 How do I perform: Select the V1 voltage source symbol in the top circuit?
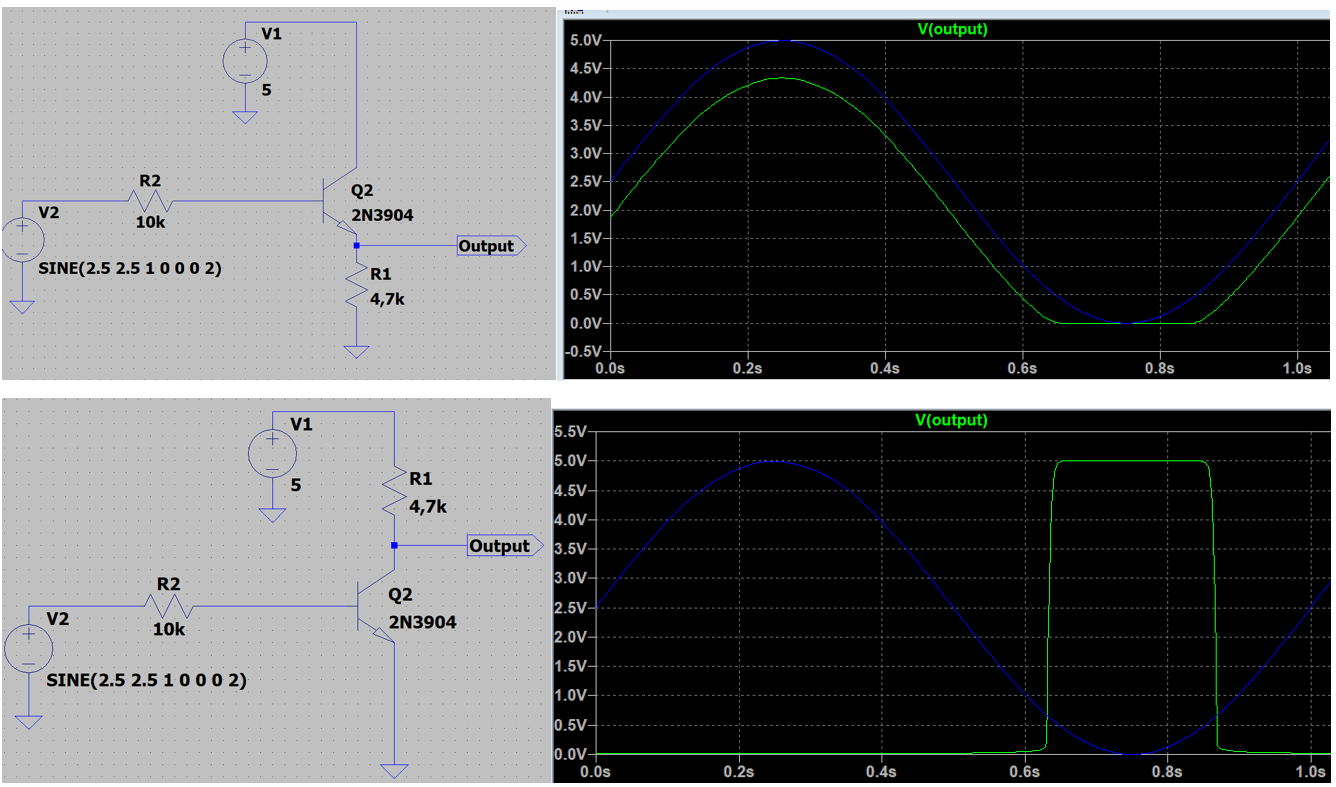[x=245, y=60]
